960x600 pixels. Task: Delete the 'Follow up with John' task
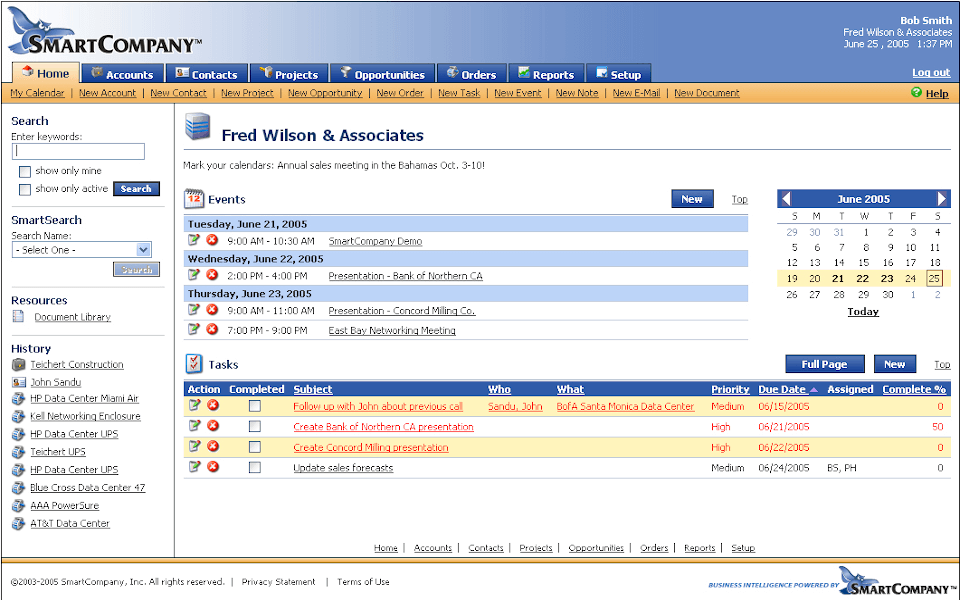coord(212,405)
